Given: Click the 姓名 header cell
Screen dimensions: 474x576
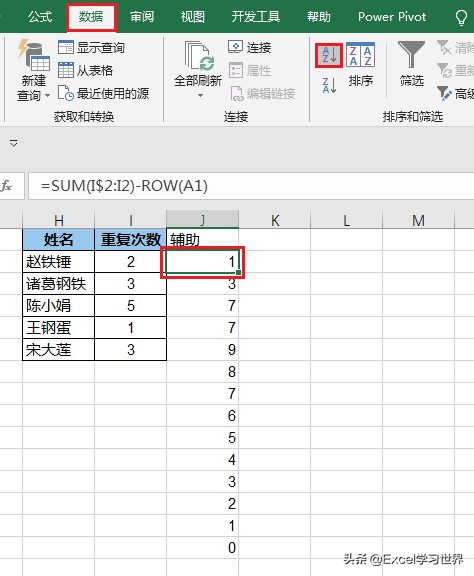Looking at the screenshot, I should pyautogui.click(x=58, y=240).
